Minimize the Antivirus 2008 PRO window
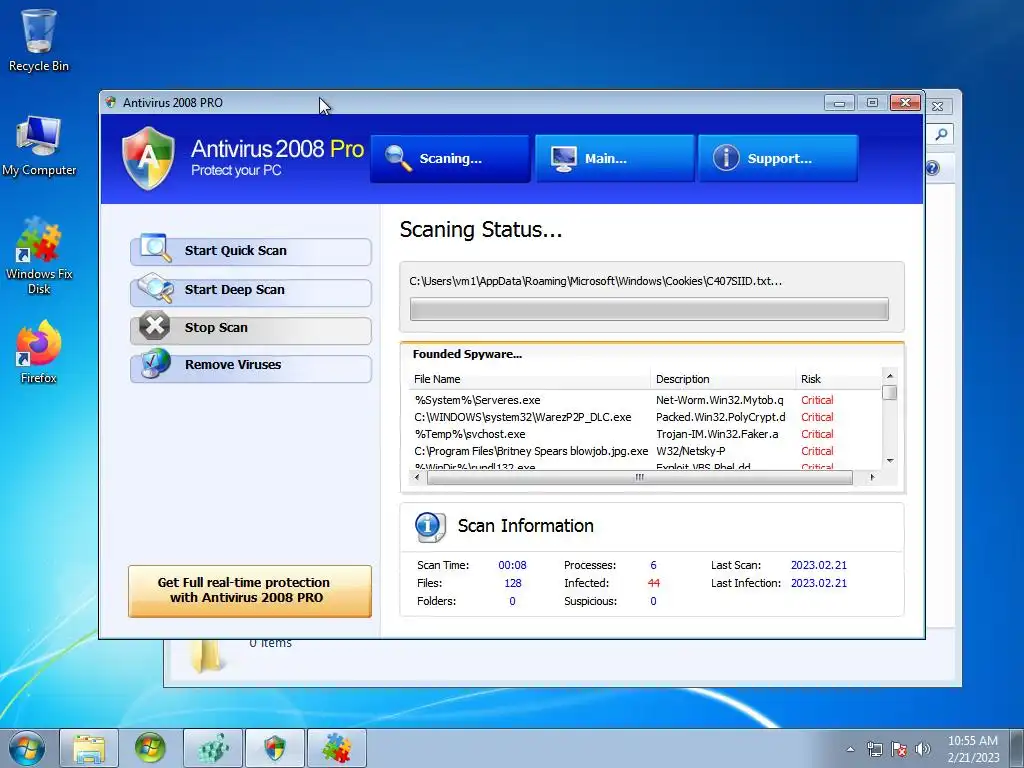This screenshot has height=768, width=1024. pos(839,103)
